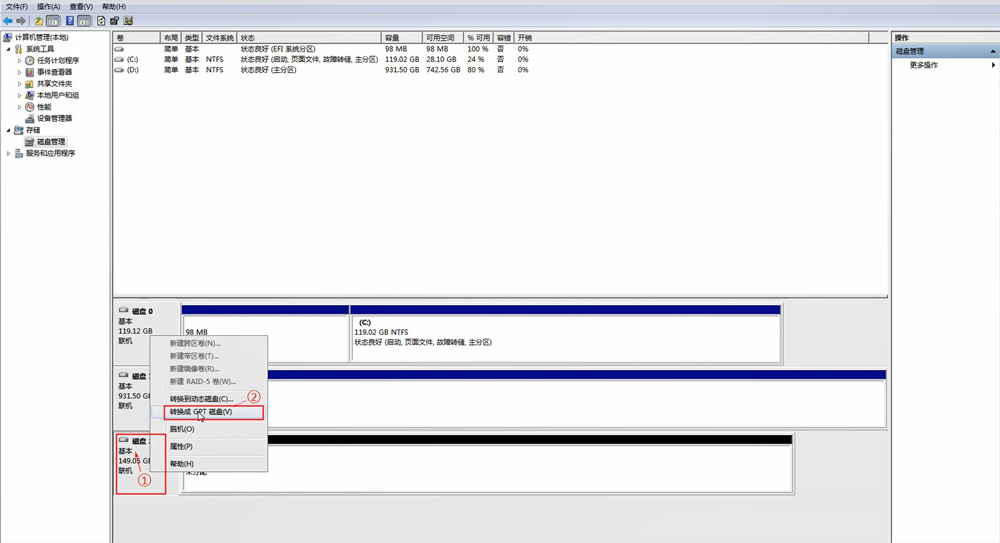
Task: Click 属性(P) in the context menu
Action: [181, 446]
